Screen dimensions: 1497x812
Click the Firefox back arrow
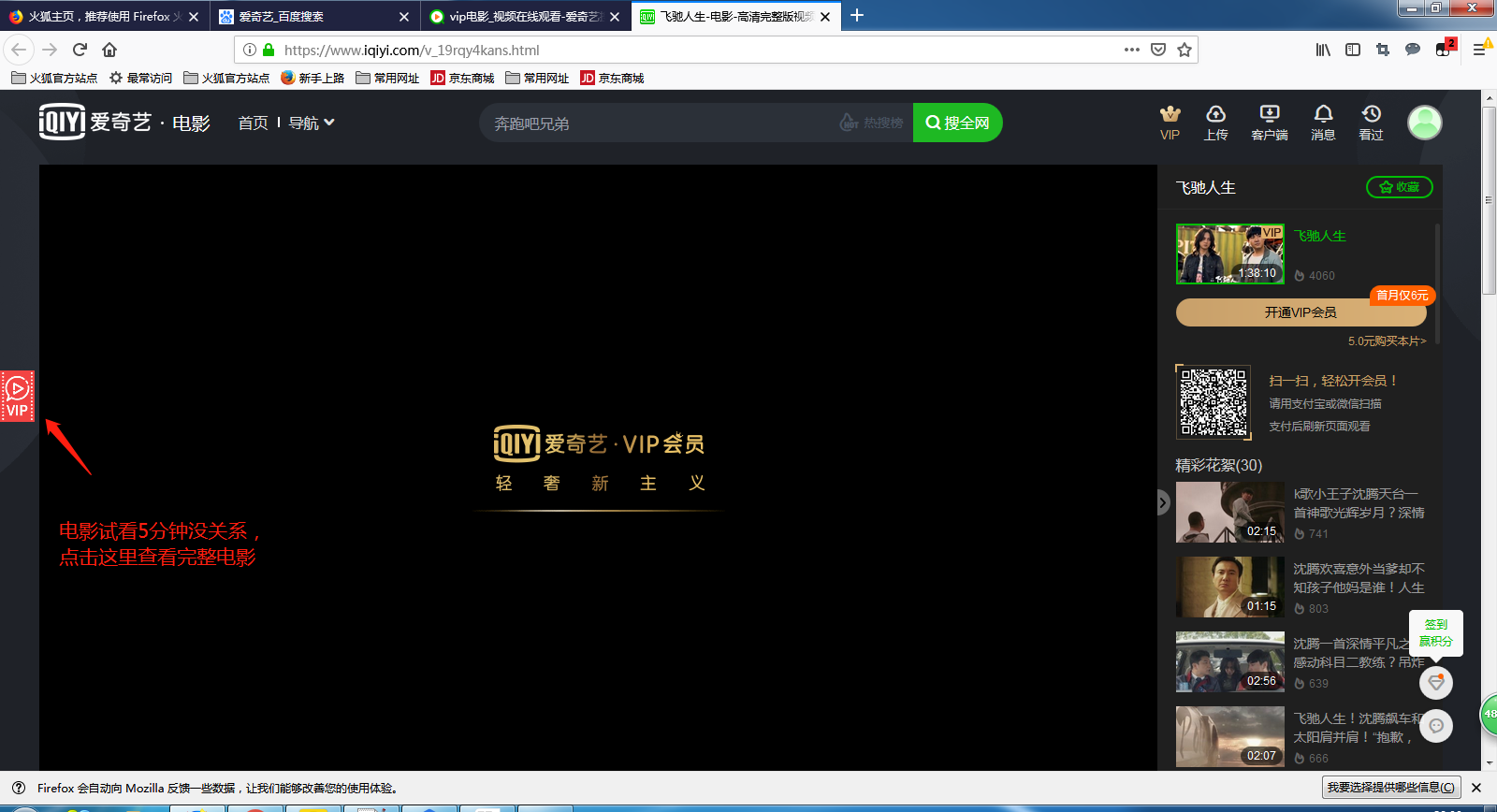19,50
